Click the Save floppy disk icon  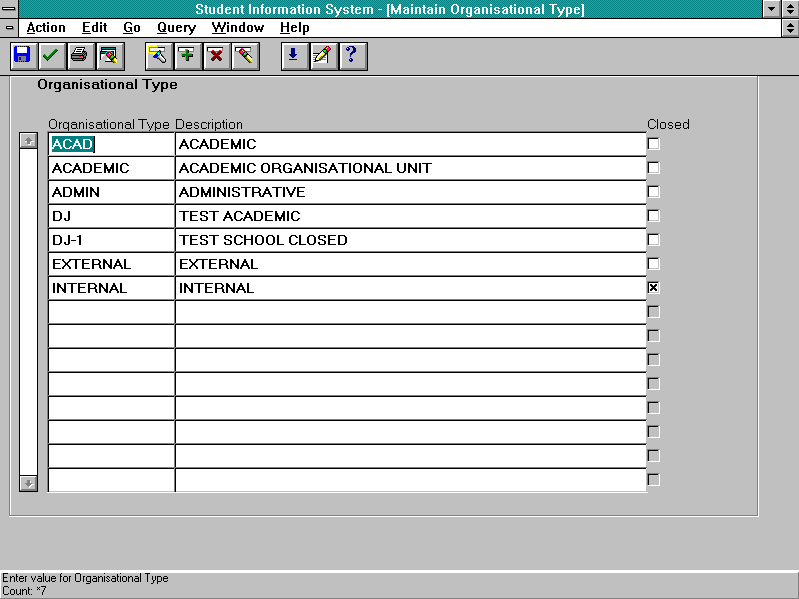(x=22, y=56)
